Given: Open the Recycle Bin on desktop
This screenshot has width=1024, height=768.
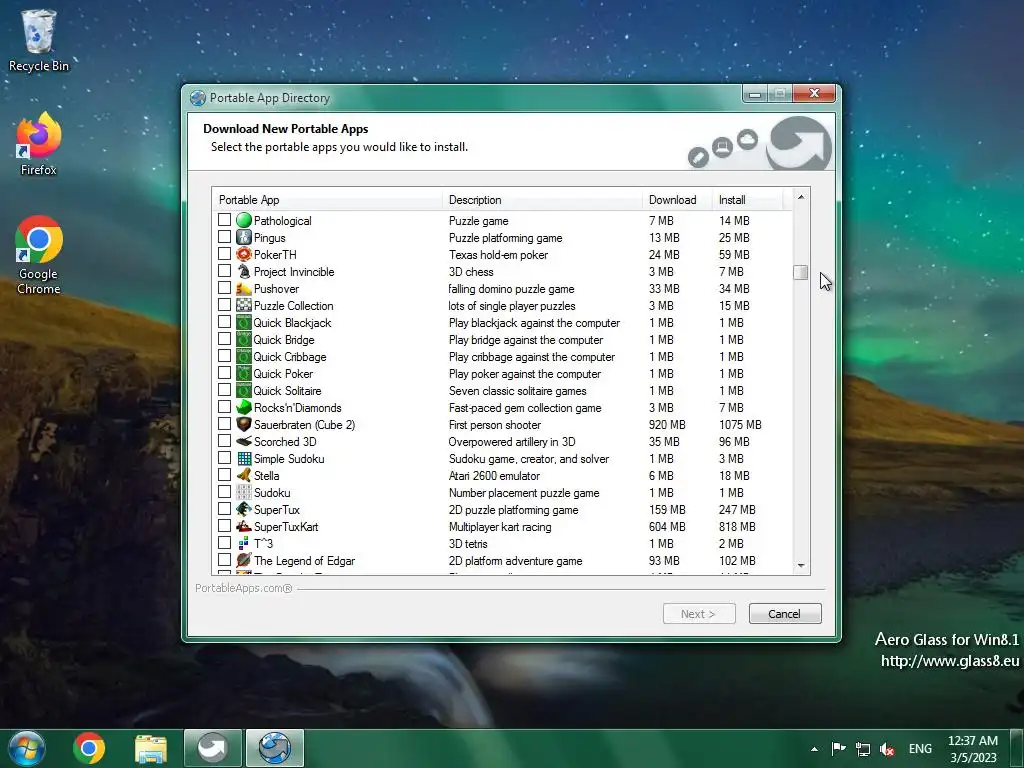Looking at the screenshot, I should pos(39,40).
